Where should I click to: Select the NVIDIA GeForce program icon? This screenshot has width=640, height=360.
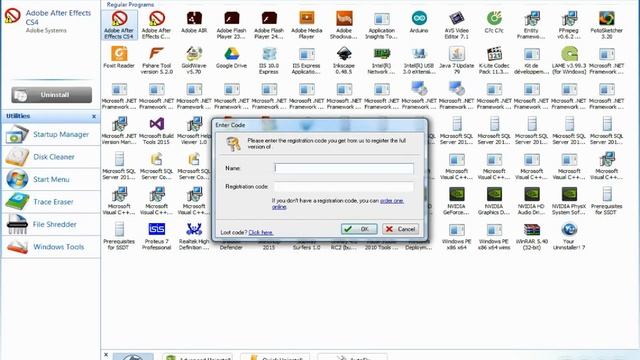(x=457, y=200)
